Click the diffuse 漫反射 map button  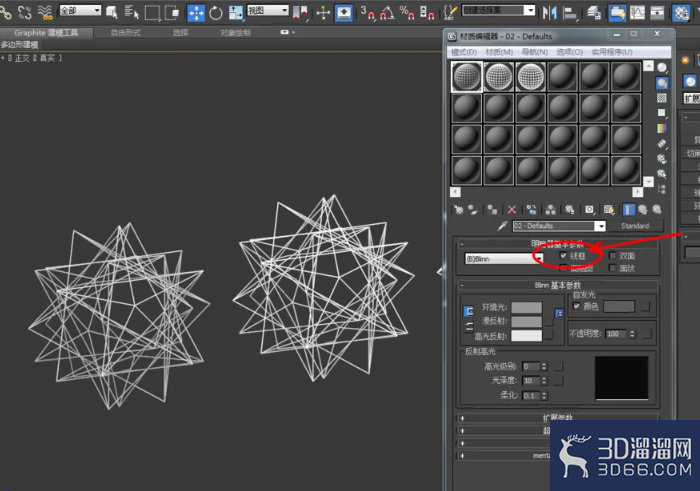pyautogui.click(x=550, y=322)
